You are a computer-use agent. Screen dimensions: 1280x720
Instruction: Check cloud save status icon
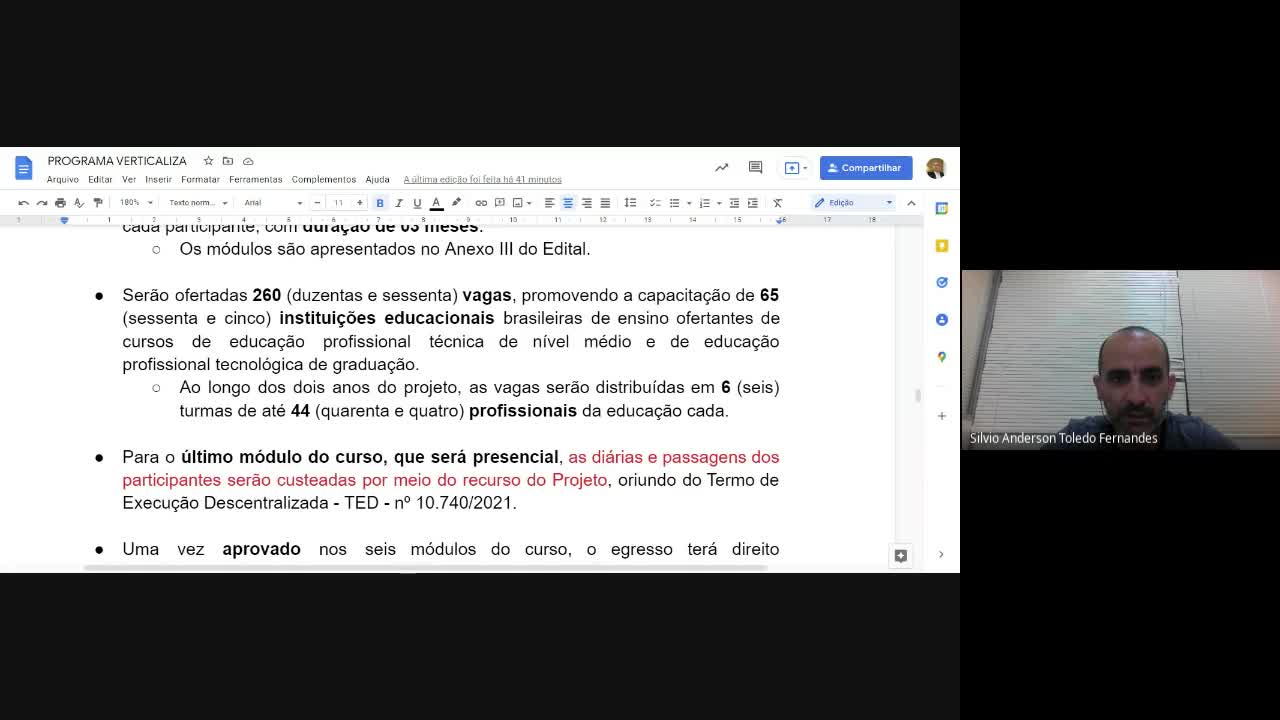coord(248,161)
